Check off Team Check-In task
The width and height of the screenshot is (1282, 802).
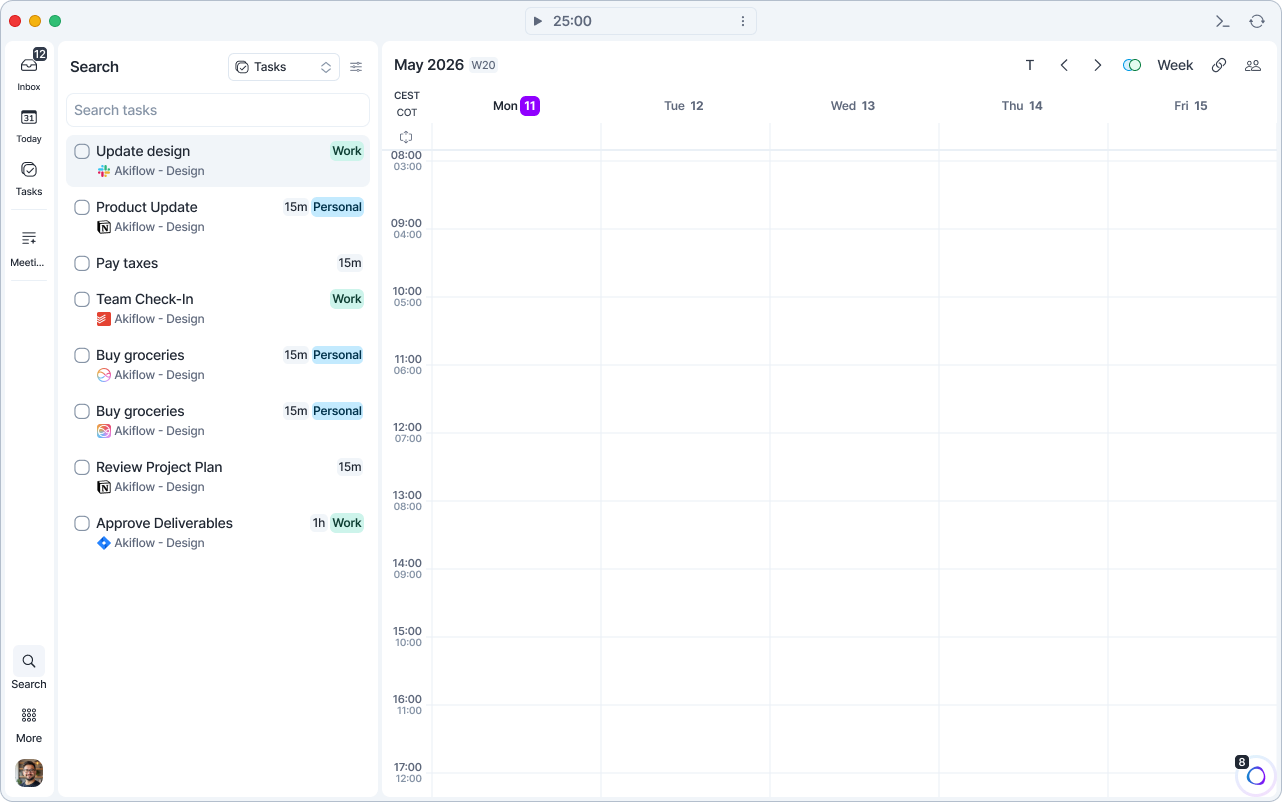coord(82,300)
